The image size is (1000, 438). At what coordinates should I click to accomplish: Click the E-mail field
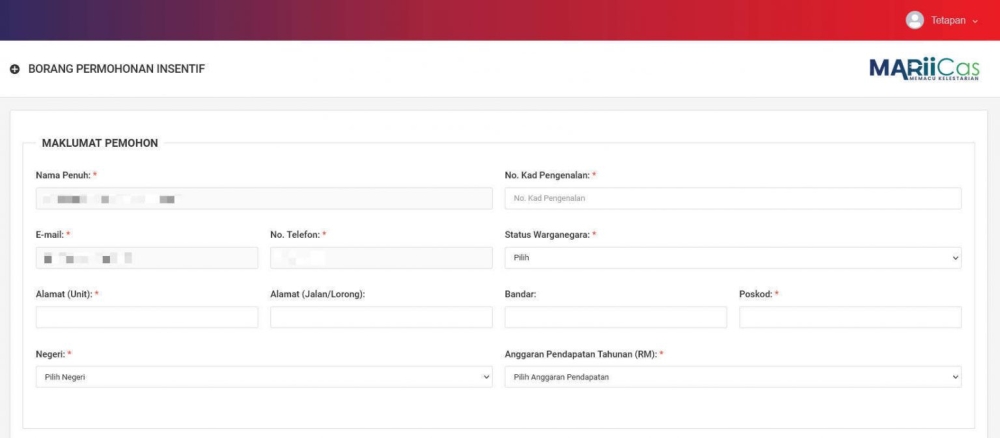pyautogui.click(x=147, y=258)
